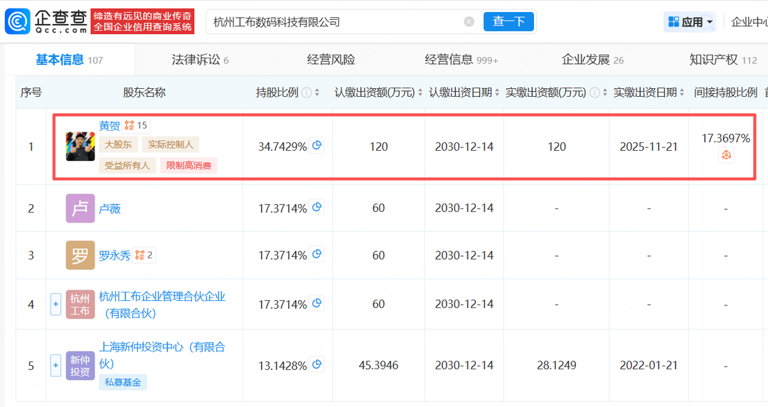
Task: Select the 2025-11-21 date cell
Action: pos(648,147)
